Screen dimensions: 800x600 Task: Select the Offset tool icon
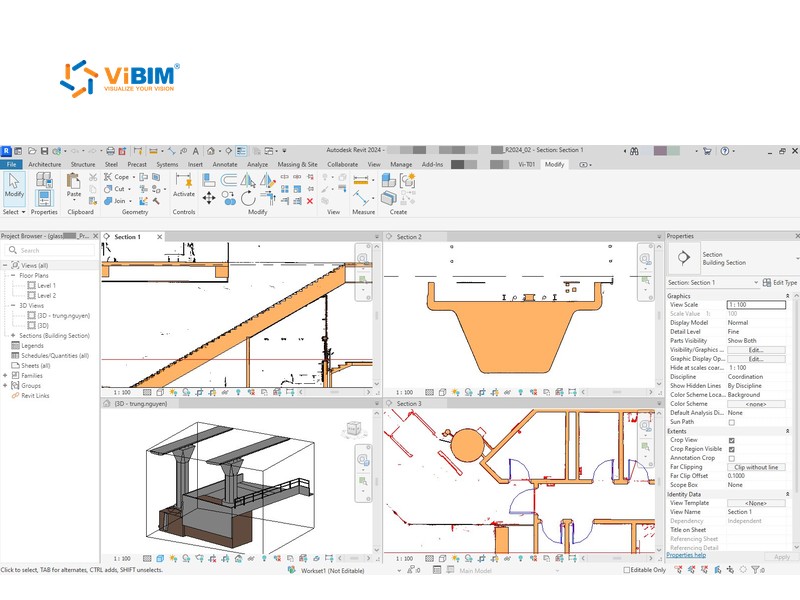(229, 180)
